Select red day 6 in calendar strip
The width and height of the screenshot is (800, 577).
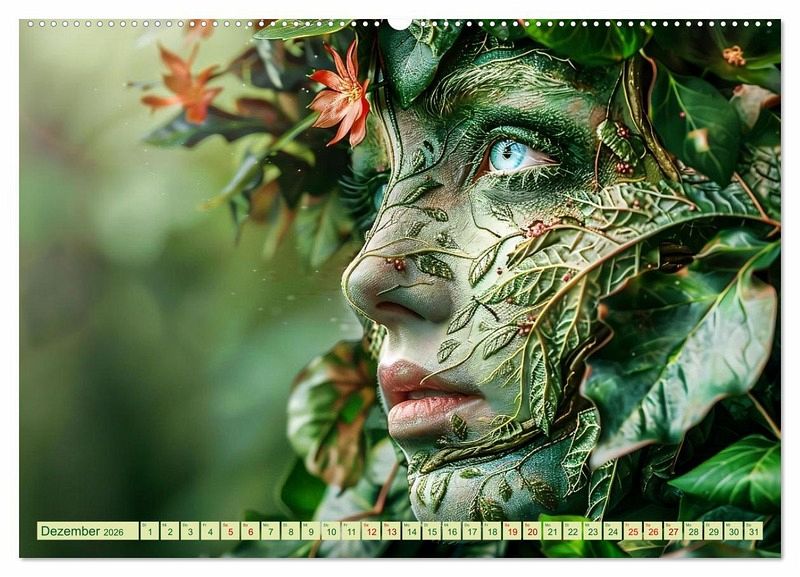coord(251,531)
